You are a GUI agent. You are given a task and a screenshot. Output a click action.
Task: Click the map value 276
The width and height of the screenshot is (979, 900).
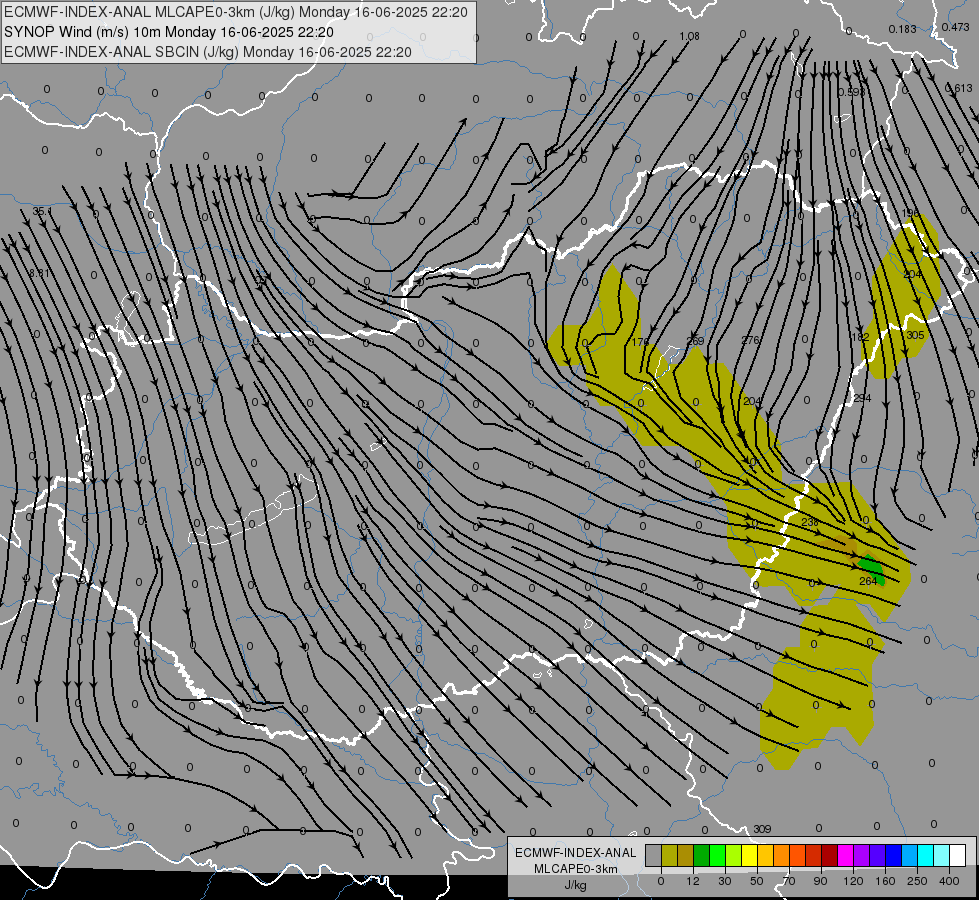point(750,340)
